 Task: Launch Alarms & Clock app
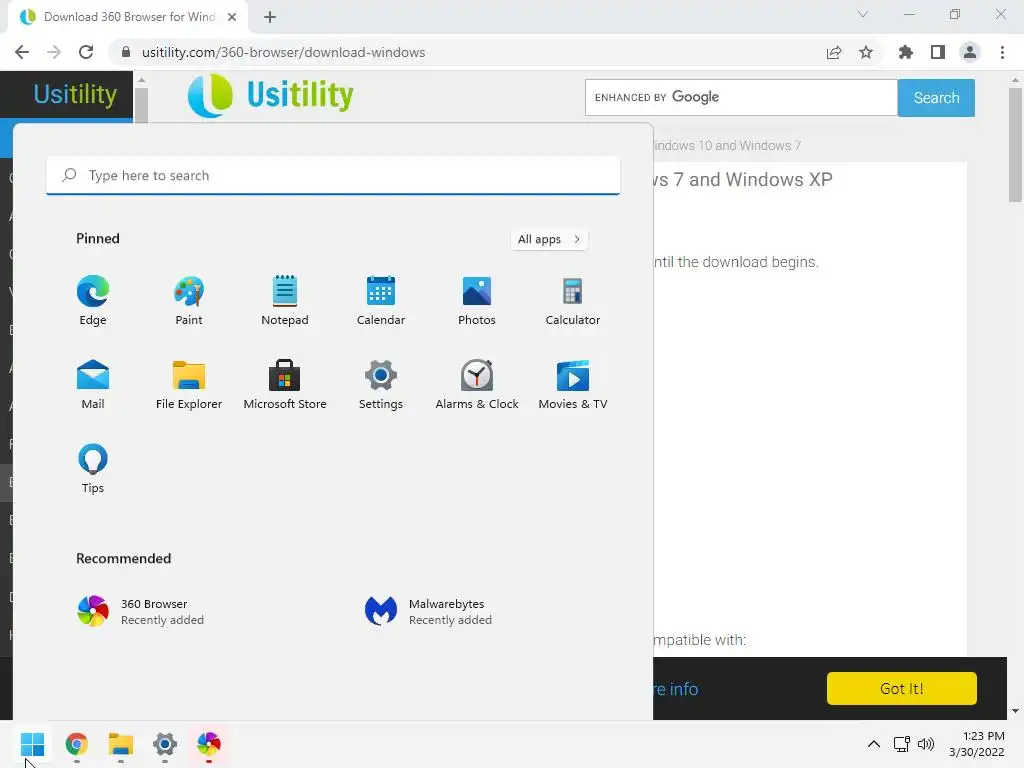click(477, 384)
